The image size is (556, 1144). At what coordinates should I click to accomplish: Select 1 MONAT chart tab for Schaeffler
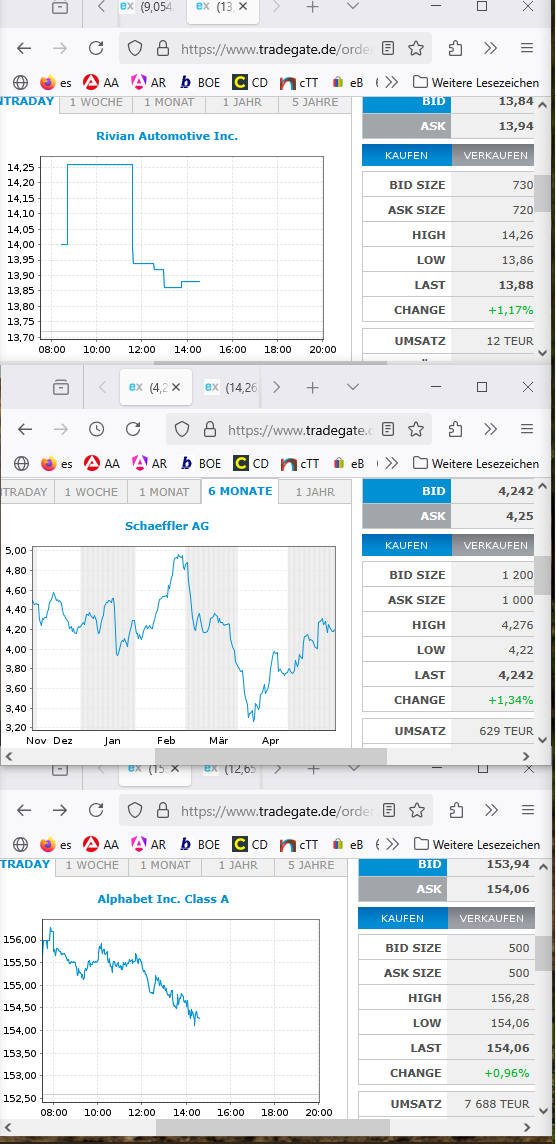click(x=164, y=492)
